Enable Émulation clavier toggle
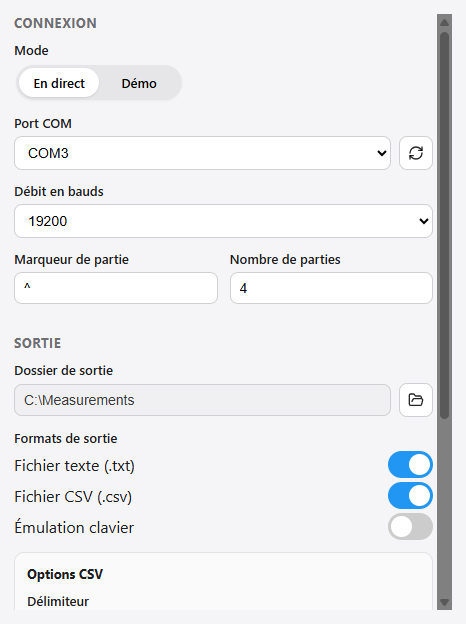This screenshot has width=466, height=624. [410, 526]
